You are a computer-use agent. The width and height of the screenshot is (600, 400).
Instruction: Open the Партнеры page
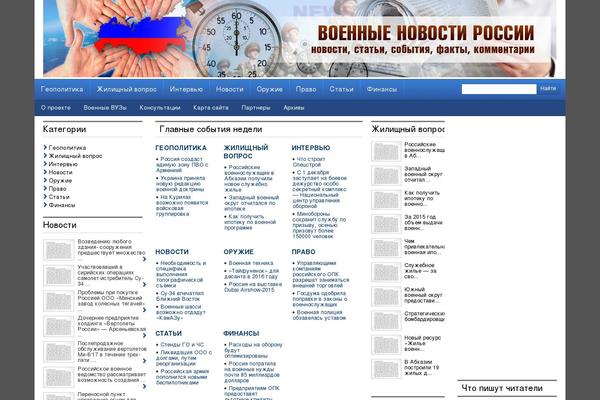click(256, 108)
